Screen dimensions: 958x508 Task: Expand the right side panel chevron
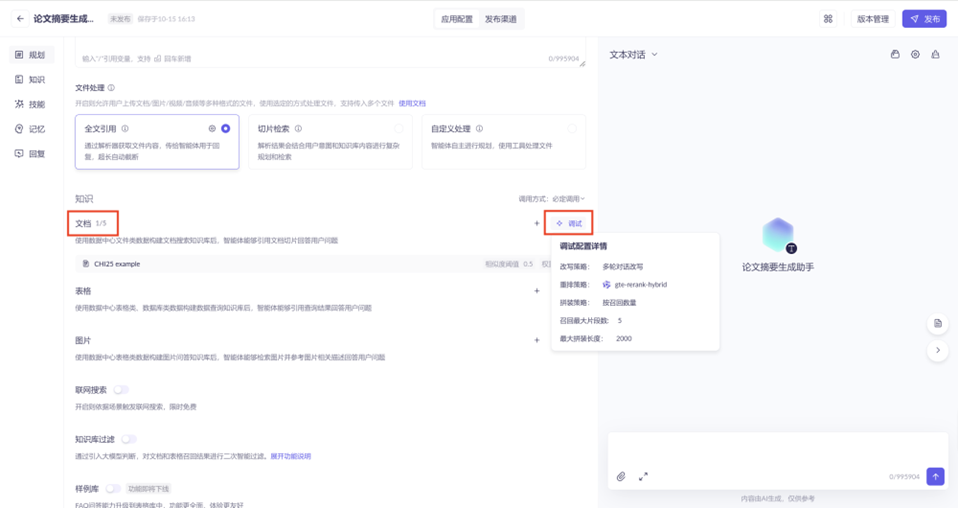(x=938, y=350)
